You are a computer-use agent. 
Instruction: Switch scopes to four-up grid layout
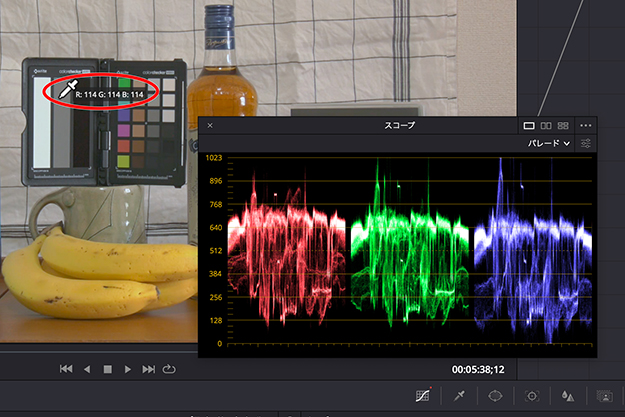pyautogui.click(x=563, y=126)
